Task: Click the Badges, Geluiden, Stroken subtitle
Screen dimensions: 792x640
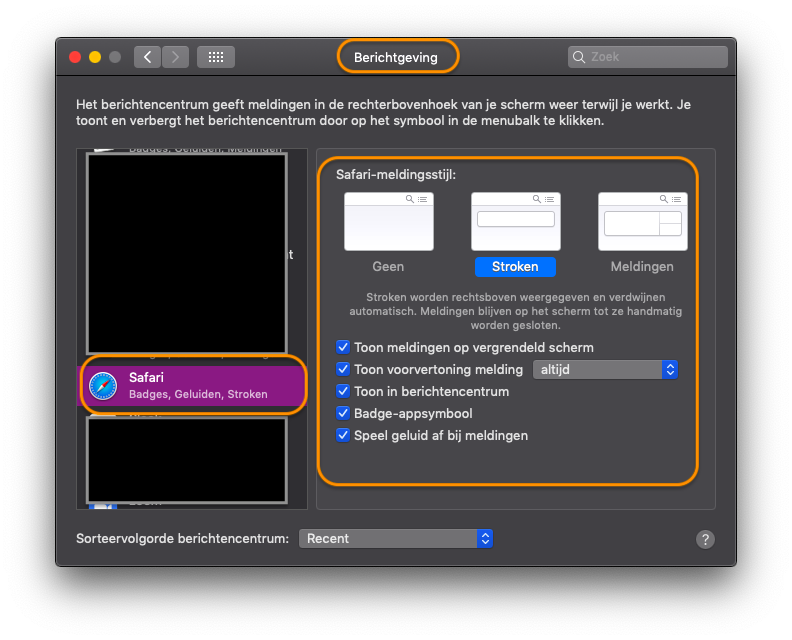Action: [198, 395]
